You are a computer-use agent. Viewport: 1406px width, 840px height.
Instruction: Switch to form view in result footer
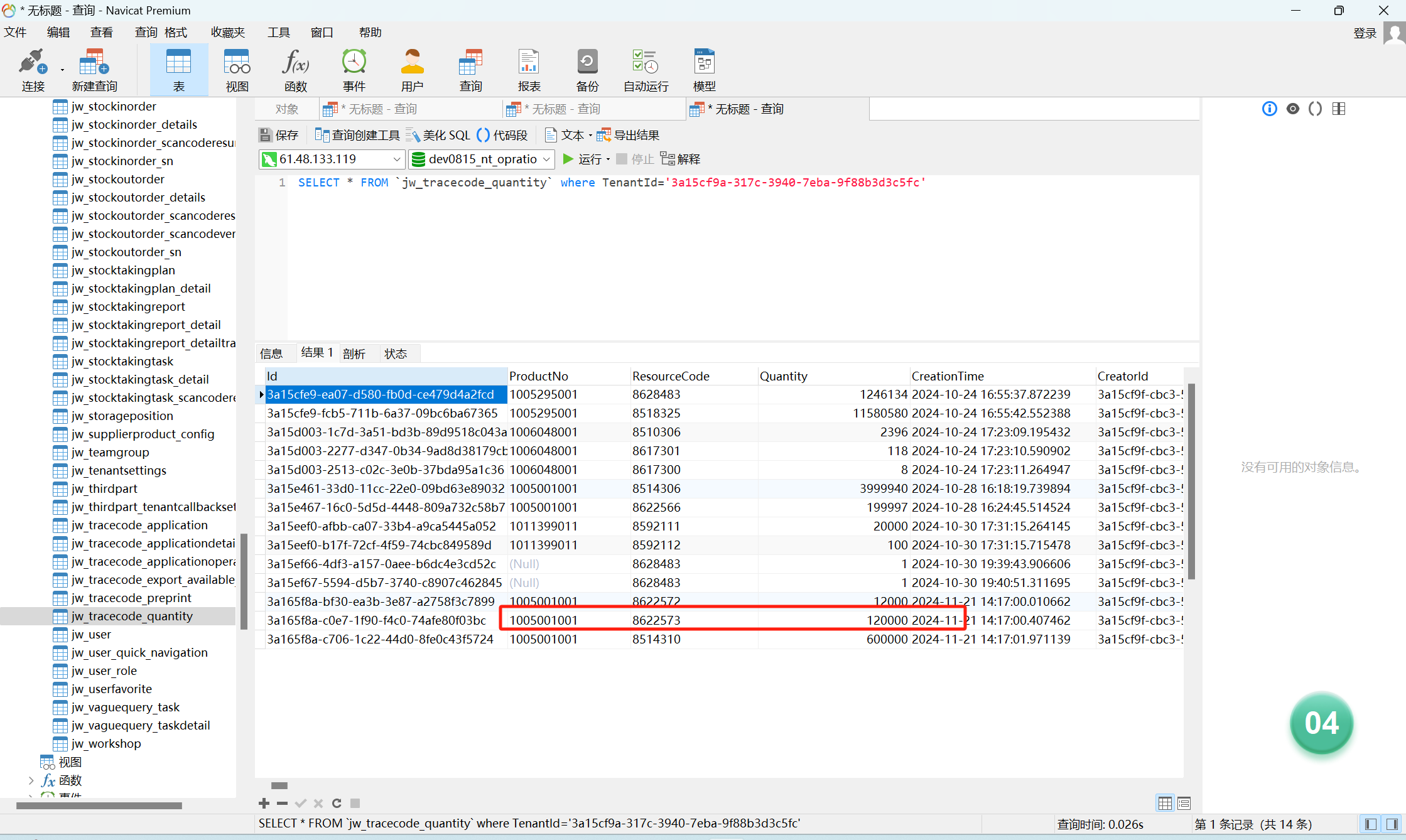[1184, 803]
